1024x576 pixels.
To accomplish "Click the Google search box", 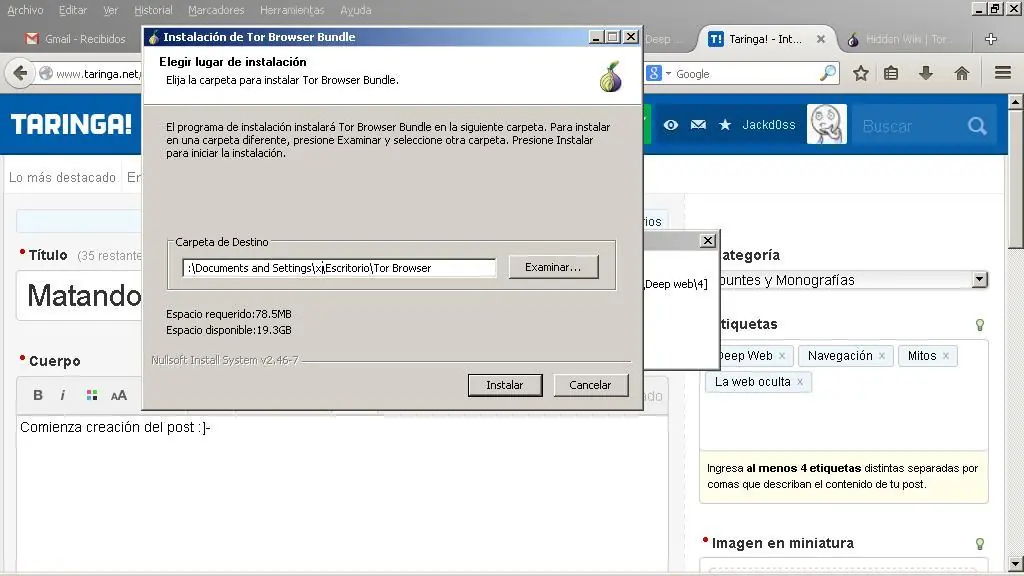I will [744, 74].
